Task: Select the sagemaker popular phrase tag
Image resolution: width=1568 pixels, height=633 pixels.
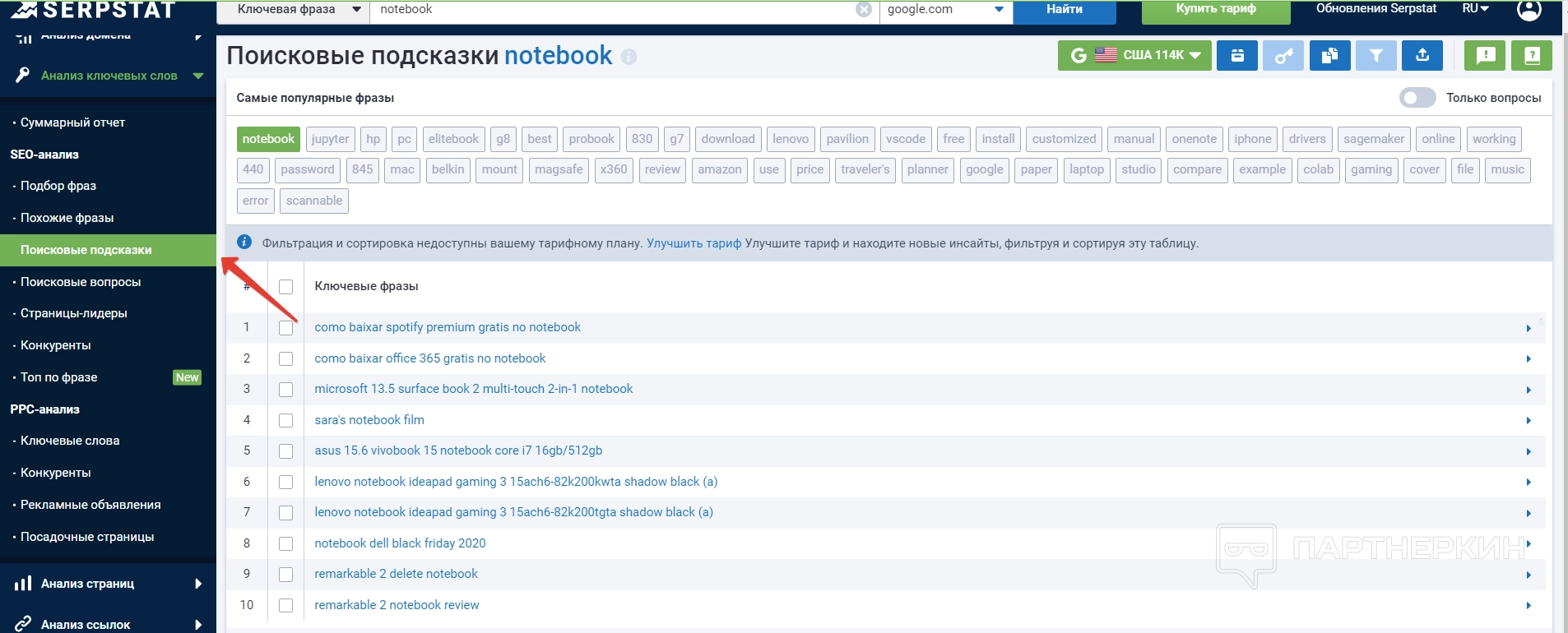Action: click(1374, 139)
